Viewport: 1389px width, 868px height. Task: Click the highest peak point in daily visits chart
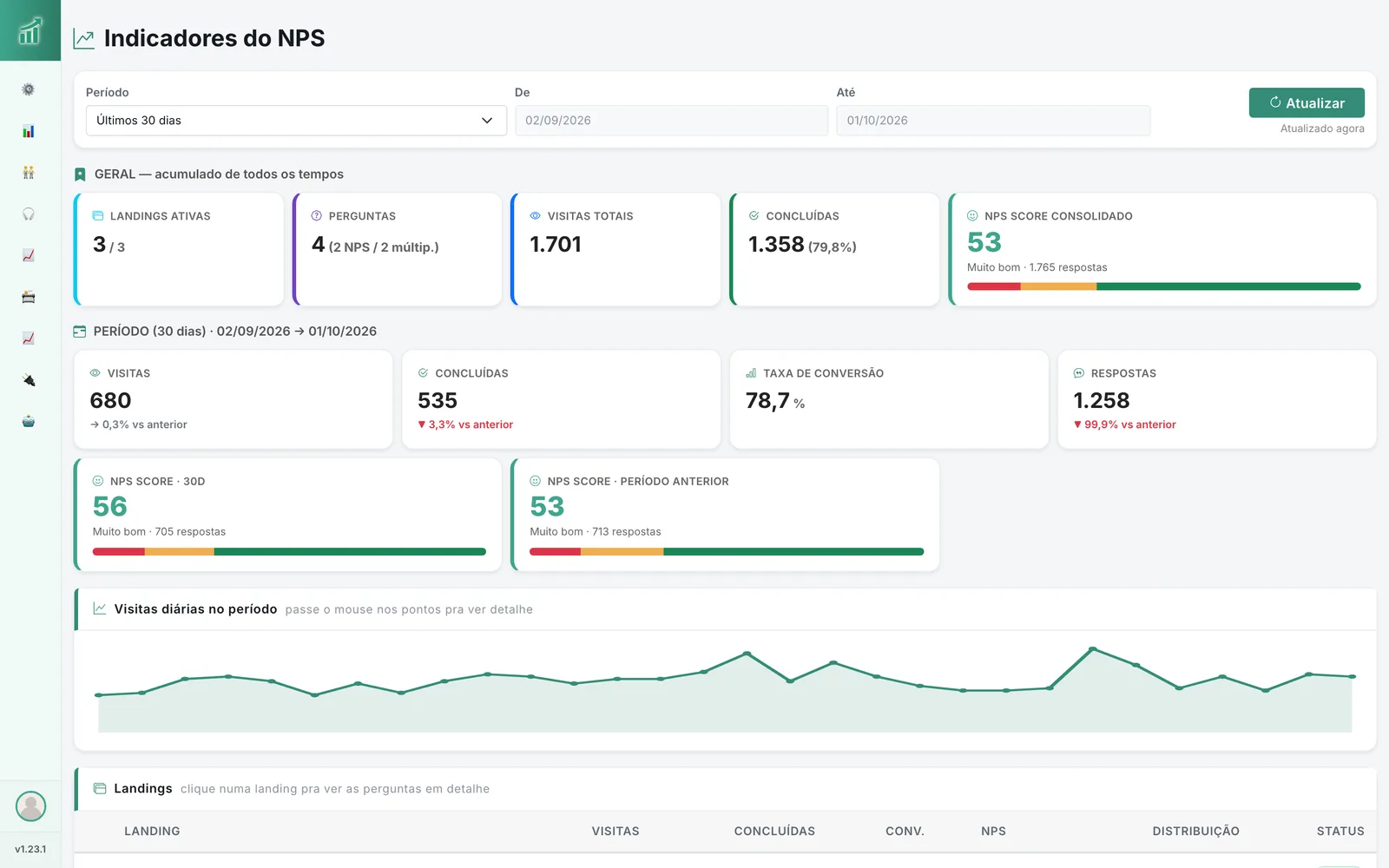coord(1092,648)
